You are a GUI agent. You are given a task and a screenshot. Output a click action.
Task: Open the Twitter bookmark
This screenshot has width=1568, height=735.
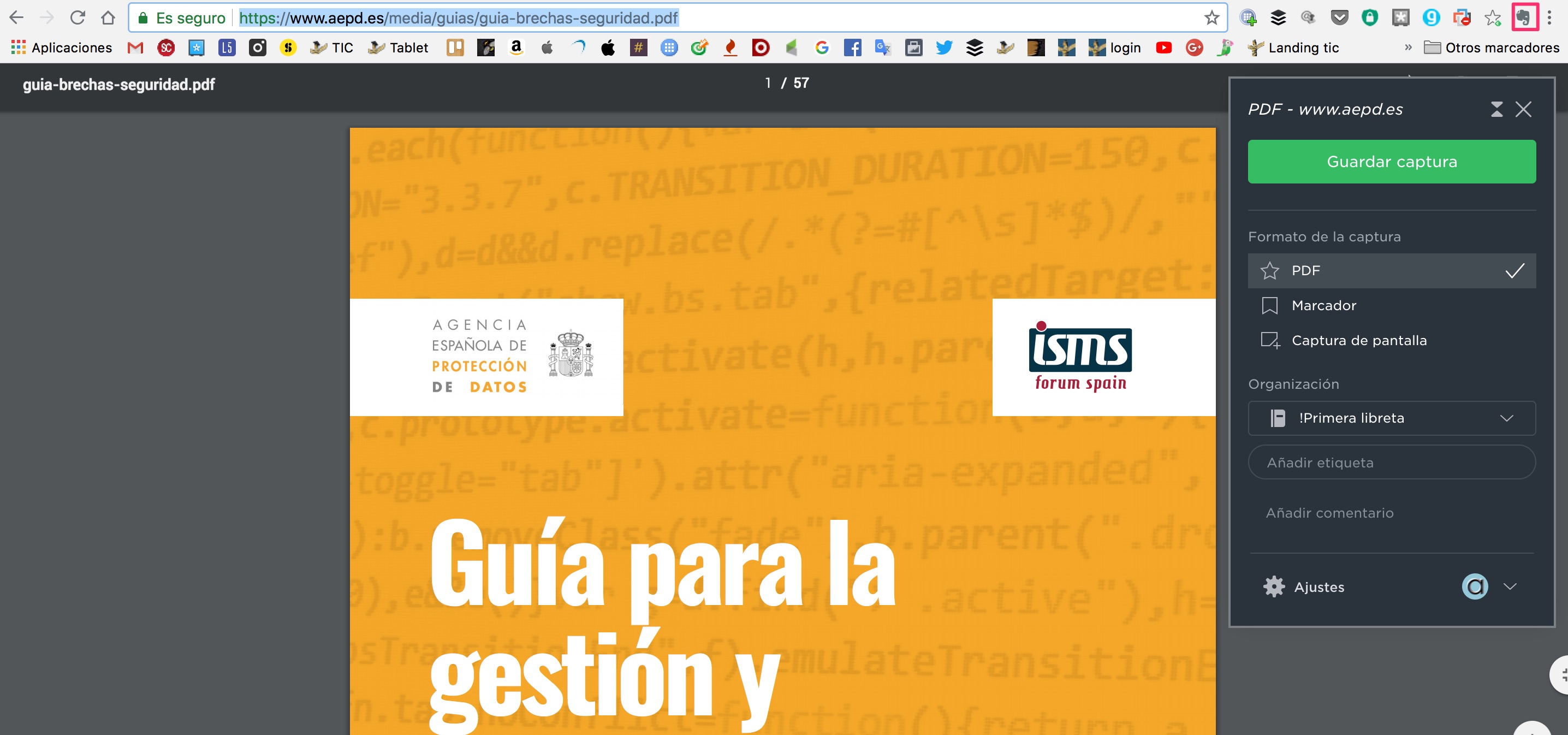[x=944, y=48]
